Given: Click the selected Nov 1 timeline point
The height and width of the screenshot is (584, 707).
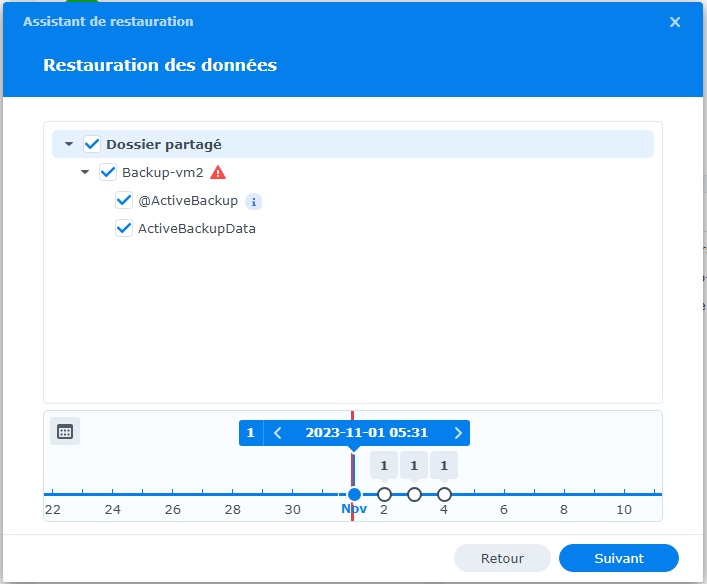Looking at the screenshot, I should pyautogui.click(x=354, y=494).
